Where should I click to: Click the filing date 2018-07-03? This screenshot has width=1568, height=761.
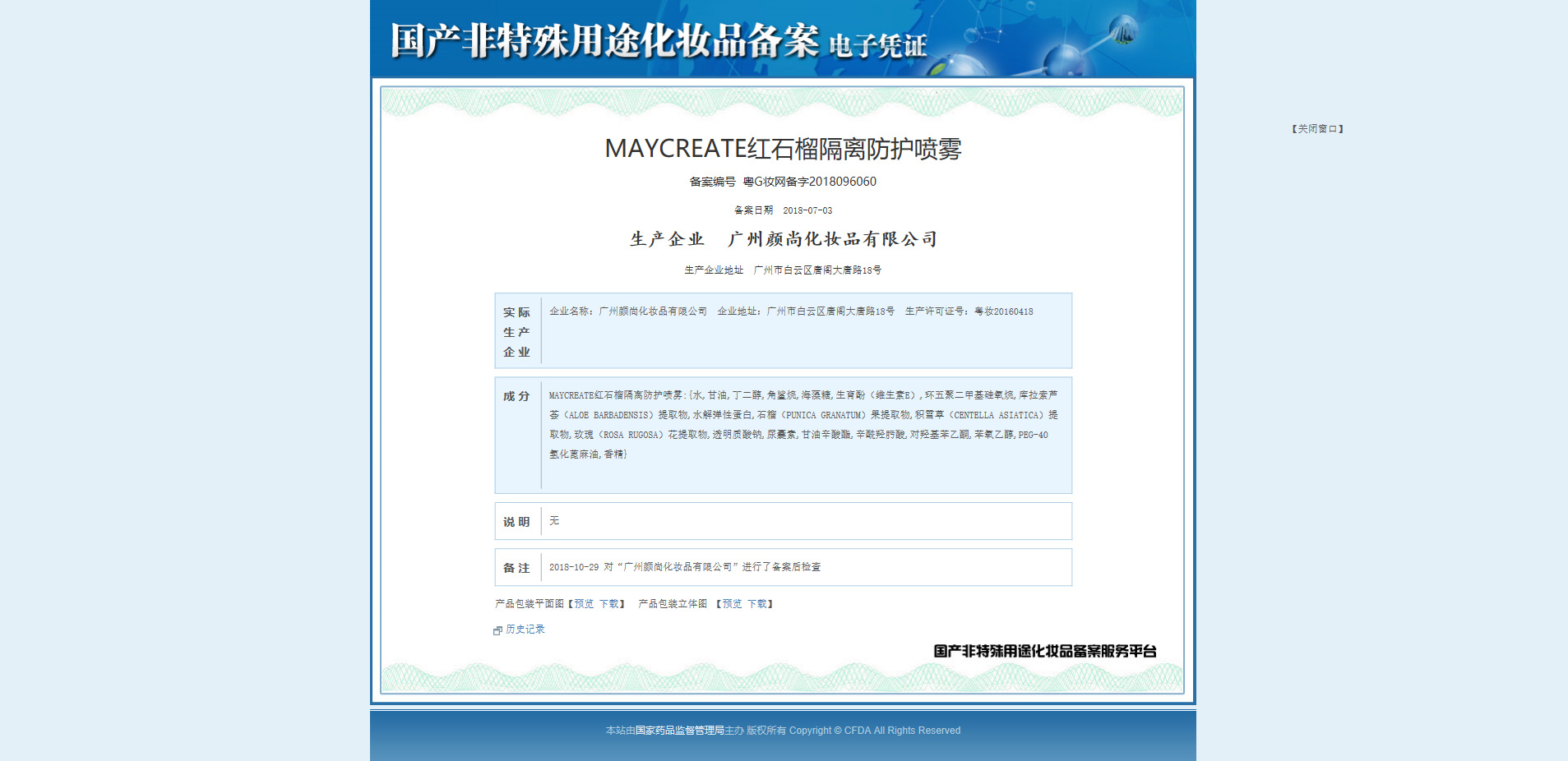[807, 211]
